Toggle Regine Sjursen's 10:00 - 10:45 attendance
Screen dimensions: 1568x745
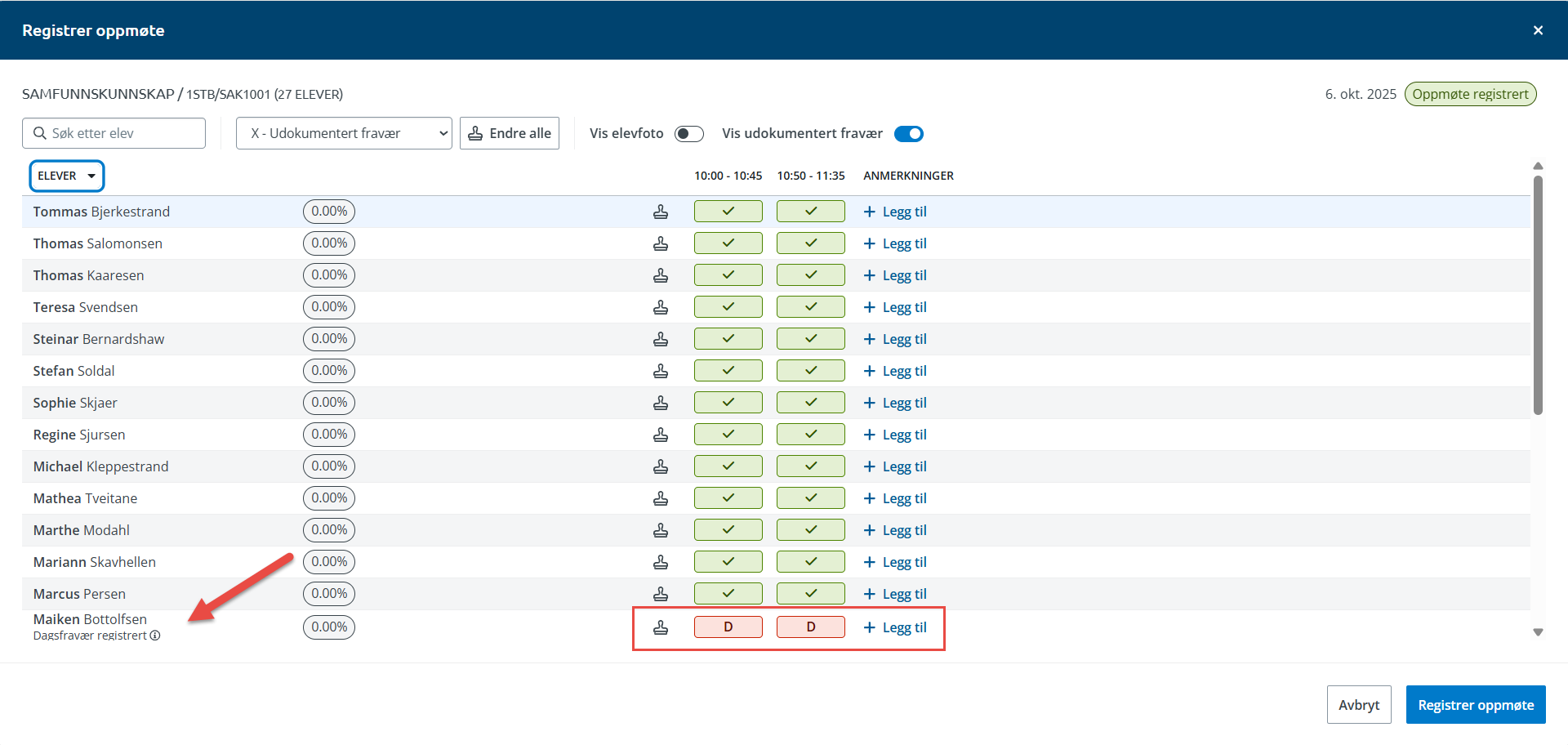(x=728, y=435)
